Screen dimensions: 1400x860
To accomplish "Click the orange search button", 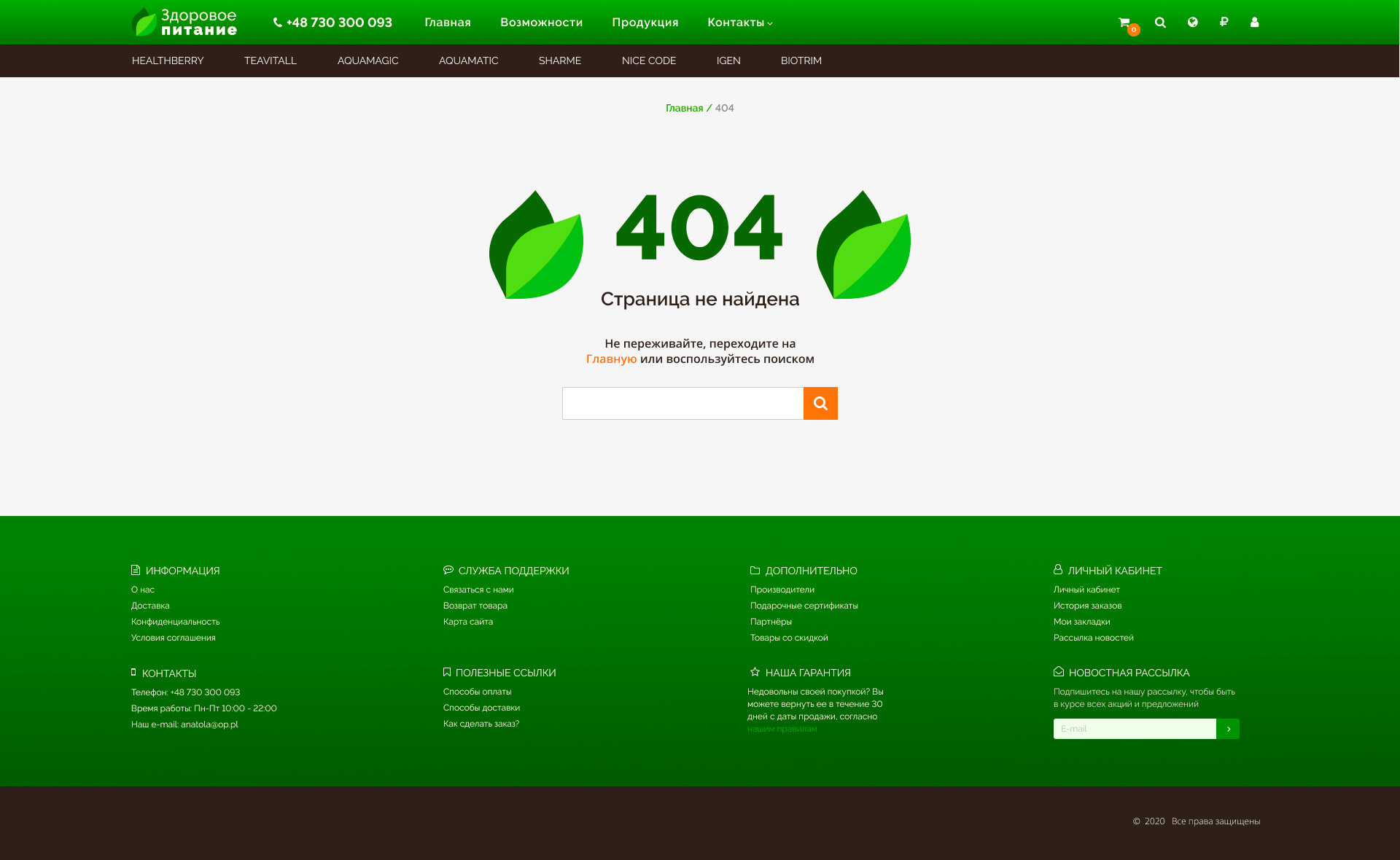I will (x=820, y=403).
